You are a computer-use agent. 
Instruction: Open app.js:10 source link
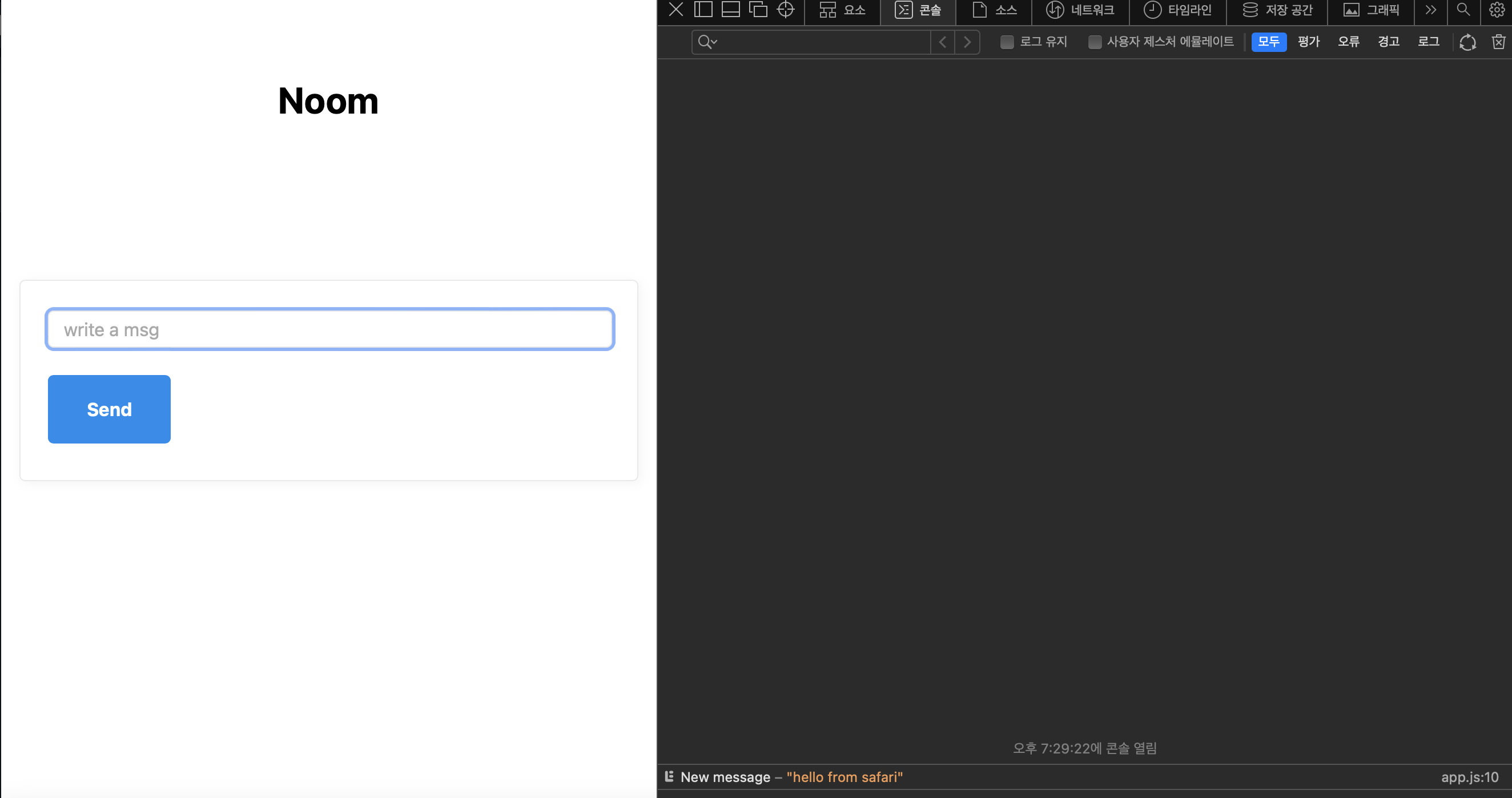(x=1469, y=777)
